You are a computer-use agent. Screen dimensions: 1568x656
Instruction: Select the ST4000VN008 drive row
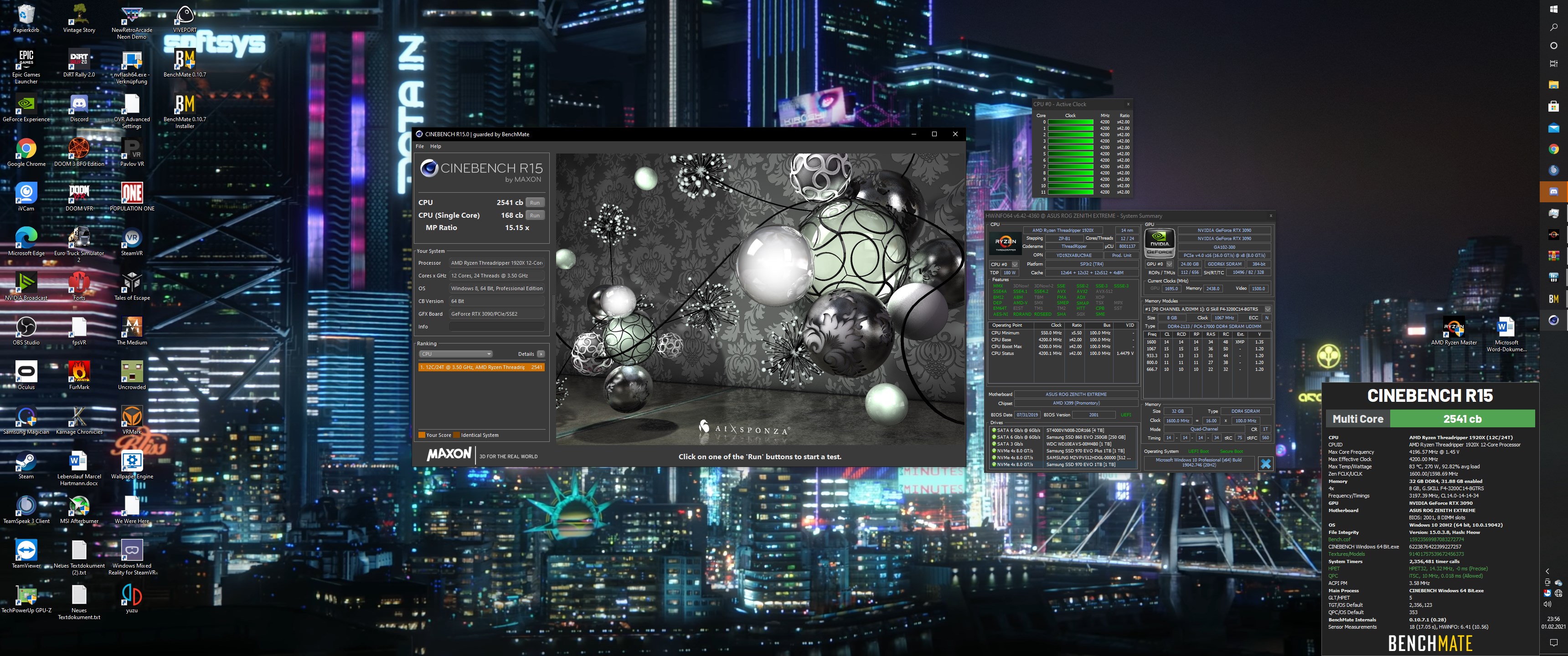(x=1063, y=430)
